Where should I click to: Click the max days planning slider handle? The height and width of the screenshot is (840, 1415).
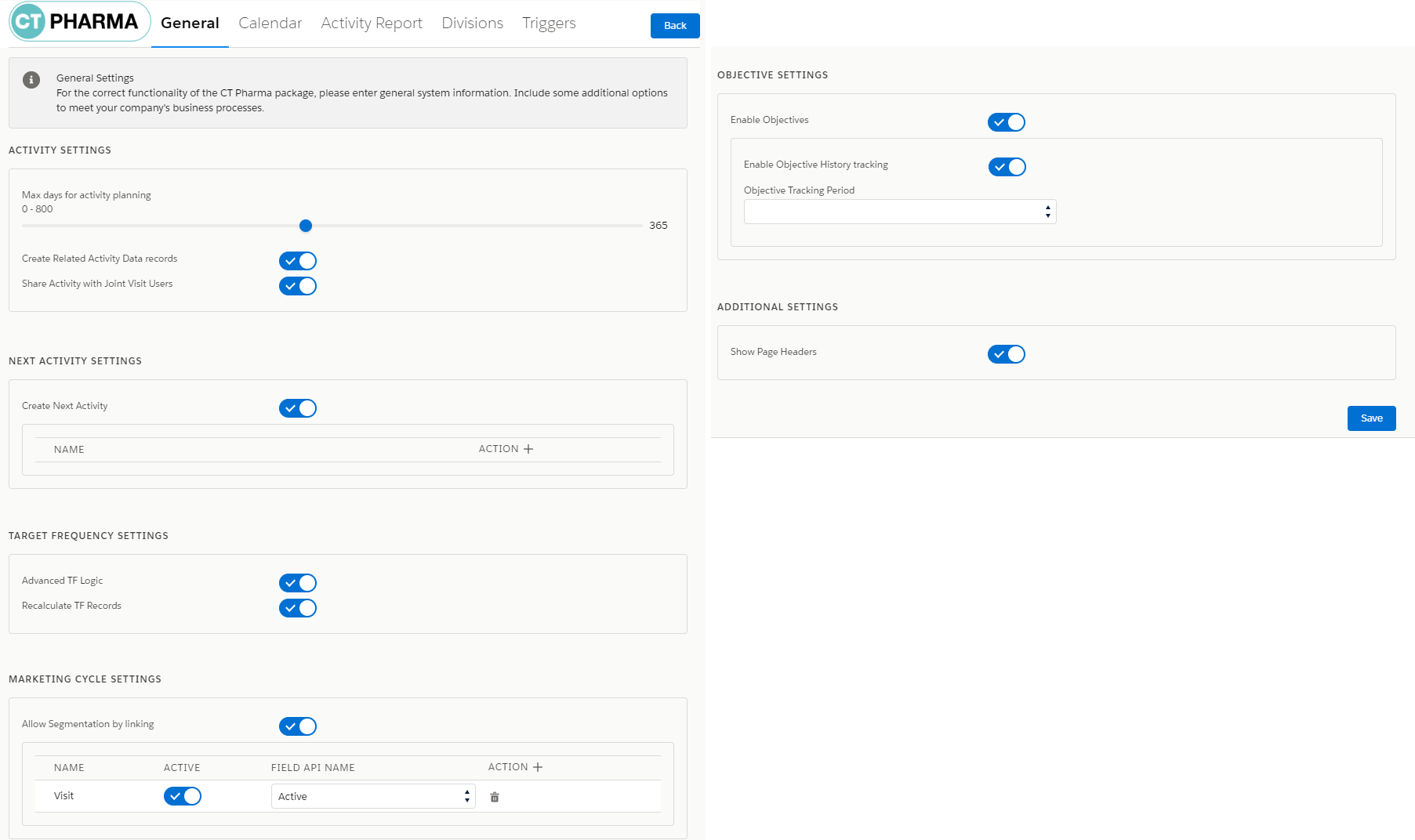click(x=306, y=226)
